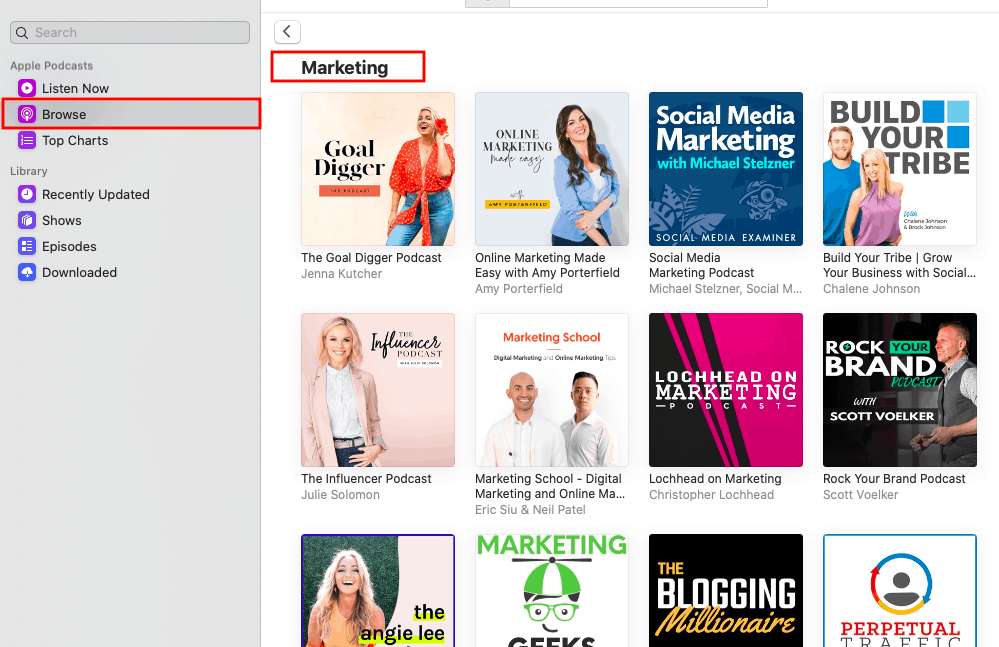The image size is (999, 647).
Task: Click the Library sidebar header
Action: pyautogui.click(x=29, y=171)
